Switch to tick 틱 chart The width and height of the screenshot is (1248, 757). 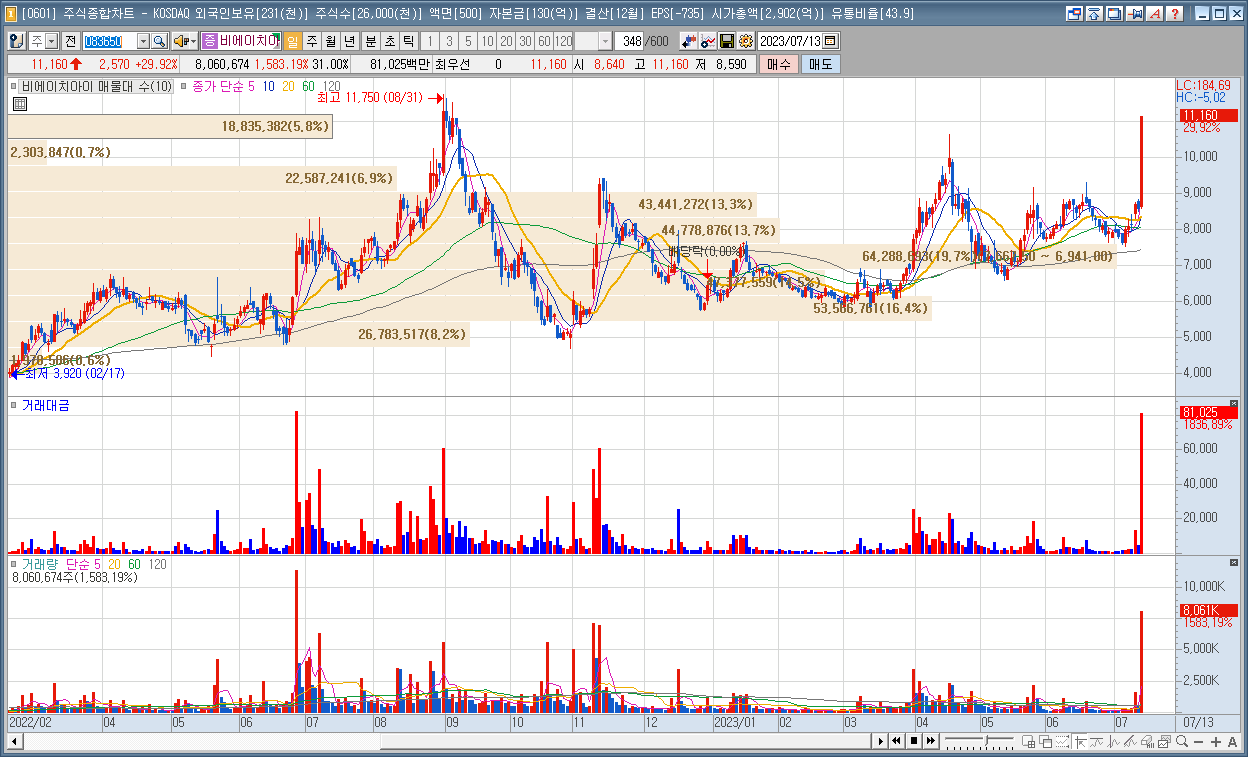[408, 41]
